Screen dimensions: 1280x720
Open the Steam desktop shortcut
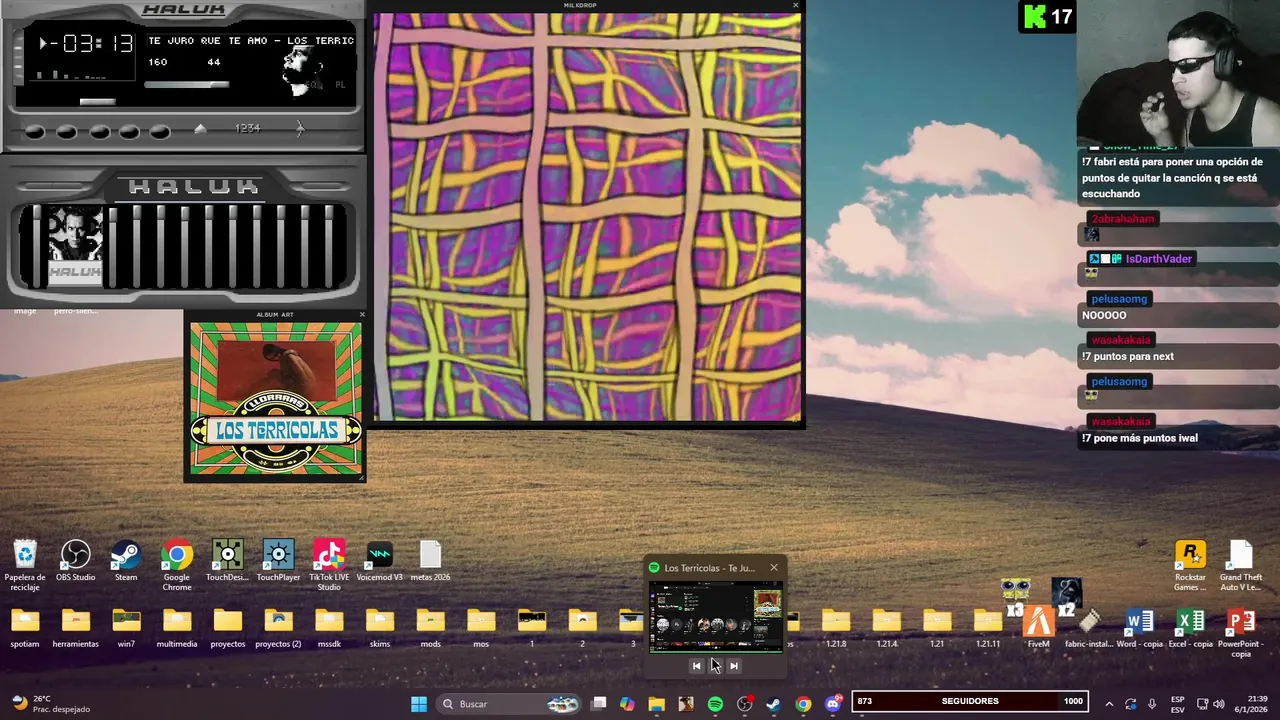coord(126,561)
